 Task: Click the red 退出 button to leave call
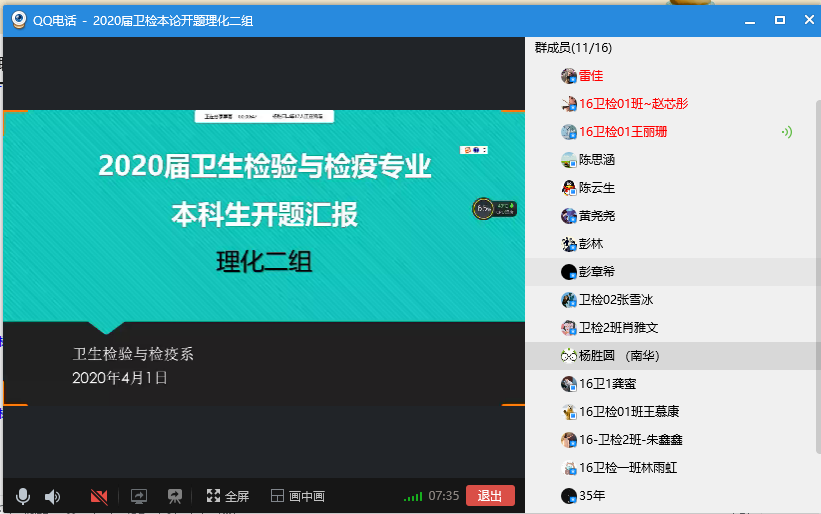point(490,496)
